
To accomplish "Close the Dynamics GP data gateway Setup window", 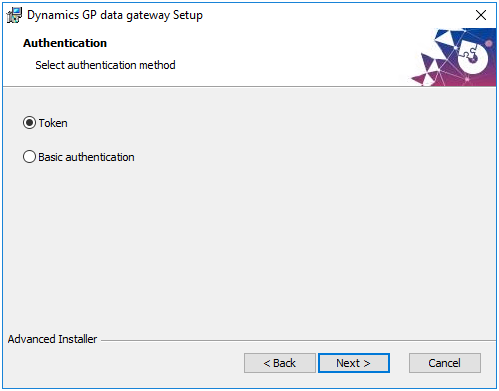I will pos(481,15).
